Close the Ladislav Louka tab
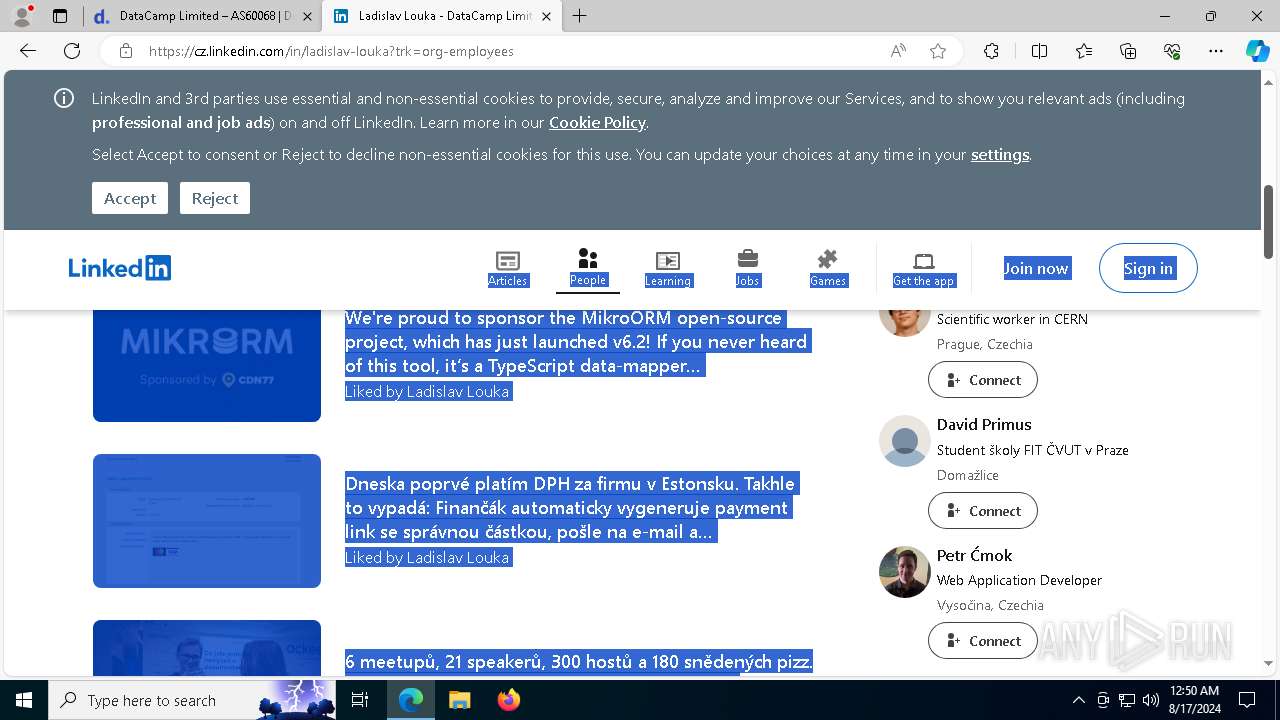 [x=546, y=16]
